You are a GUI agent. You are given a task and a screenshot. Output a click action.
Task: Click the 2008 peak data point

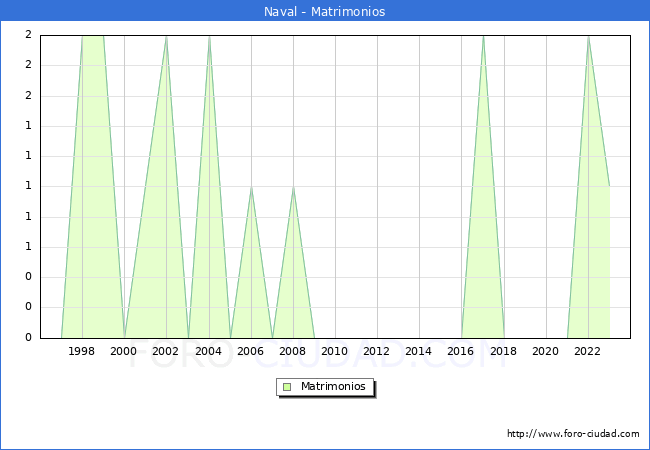pyautogui.click(x=293, y=187)
